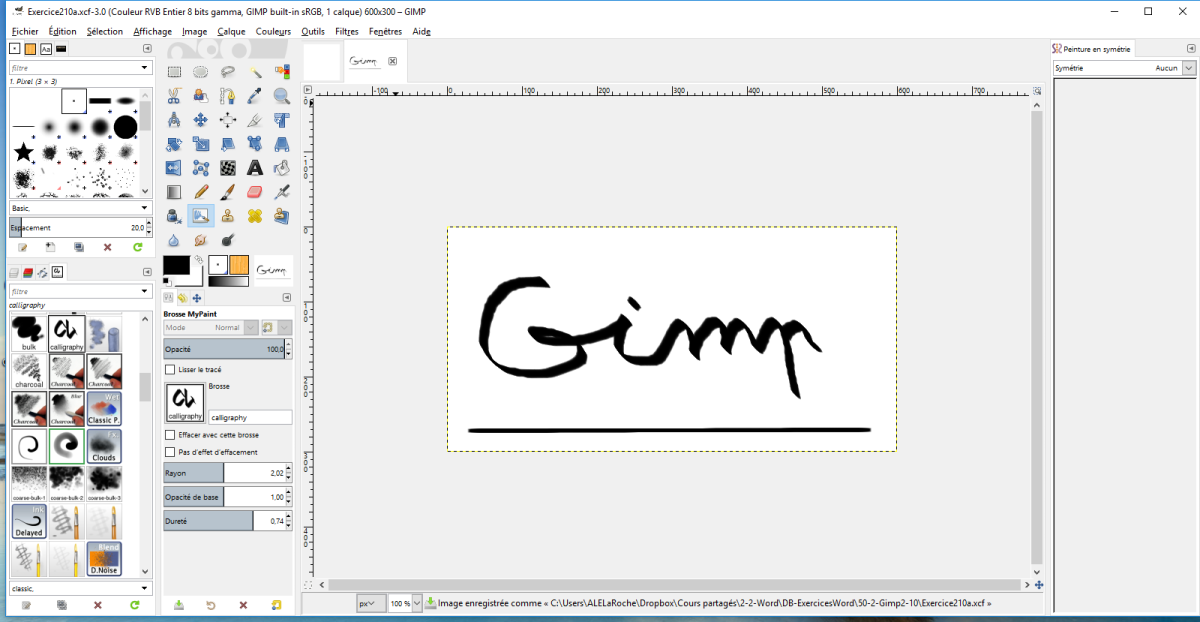Select the calligraphy MyPaint brush thumbnail
Image resolution: width=1200 pixels, height=622 pixels.
[67, 334]
